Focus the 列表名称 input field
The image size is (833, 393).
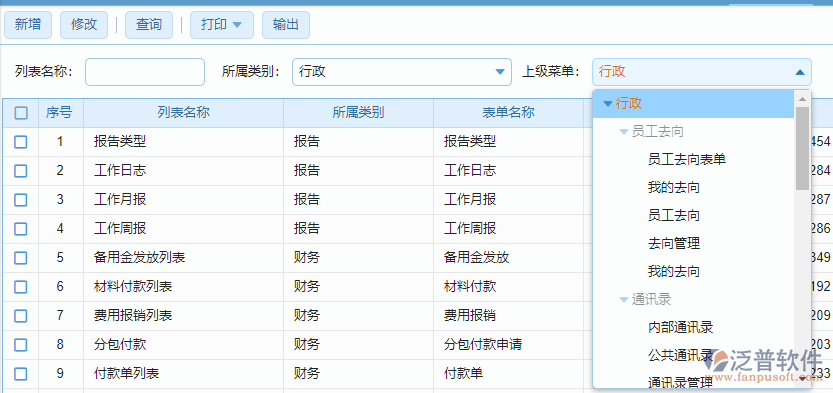144,72
